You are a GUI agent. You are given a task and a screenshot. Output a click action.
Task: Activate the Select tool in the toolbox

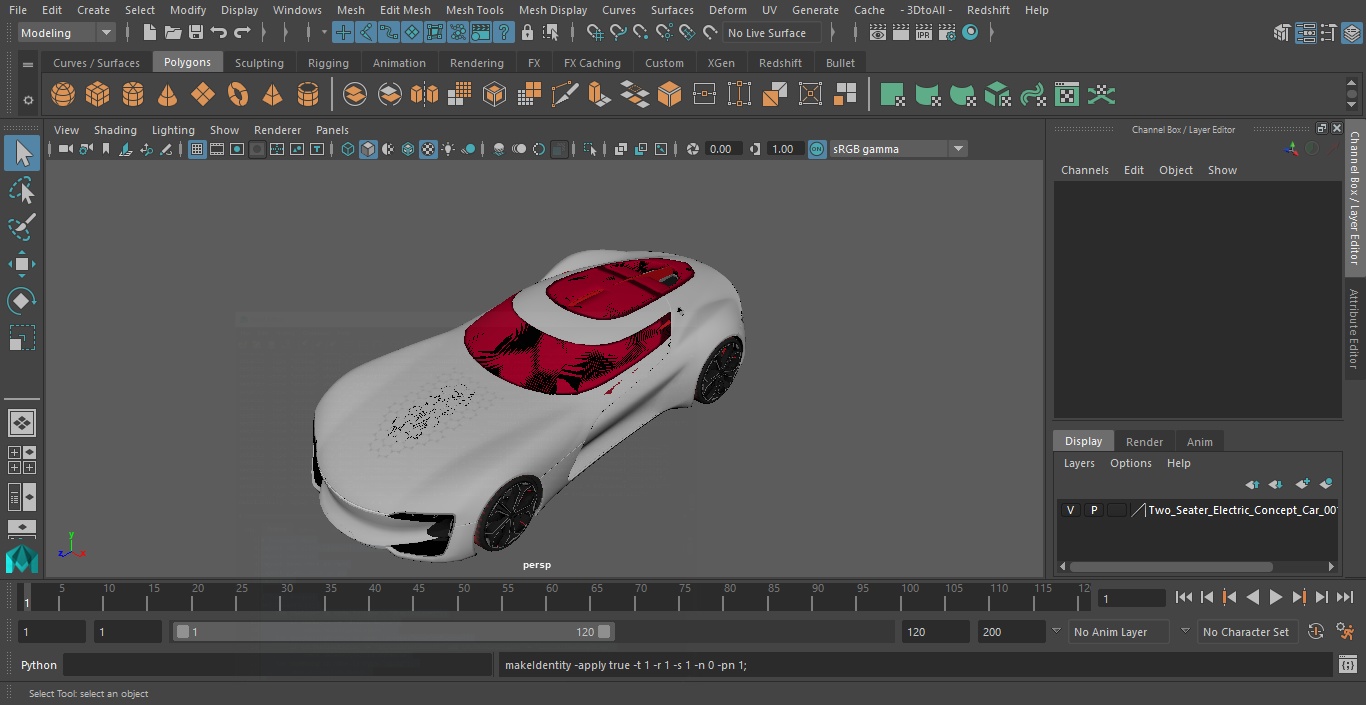coord(22,153)
